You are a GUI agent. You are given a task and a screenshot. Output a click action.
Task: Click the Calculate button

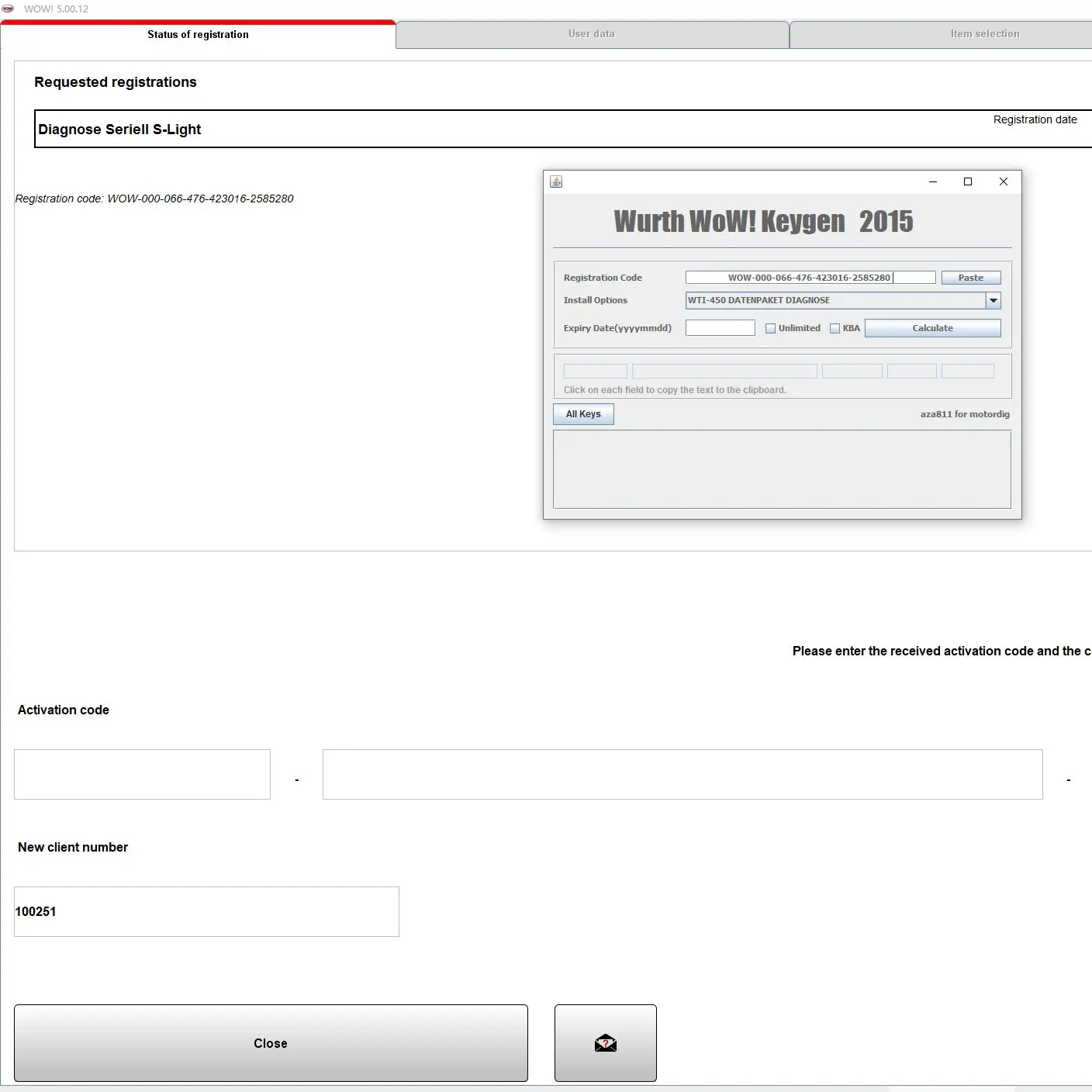[932, 328]
